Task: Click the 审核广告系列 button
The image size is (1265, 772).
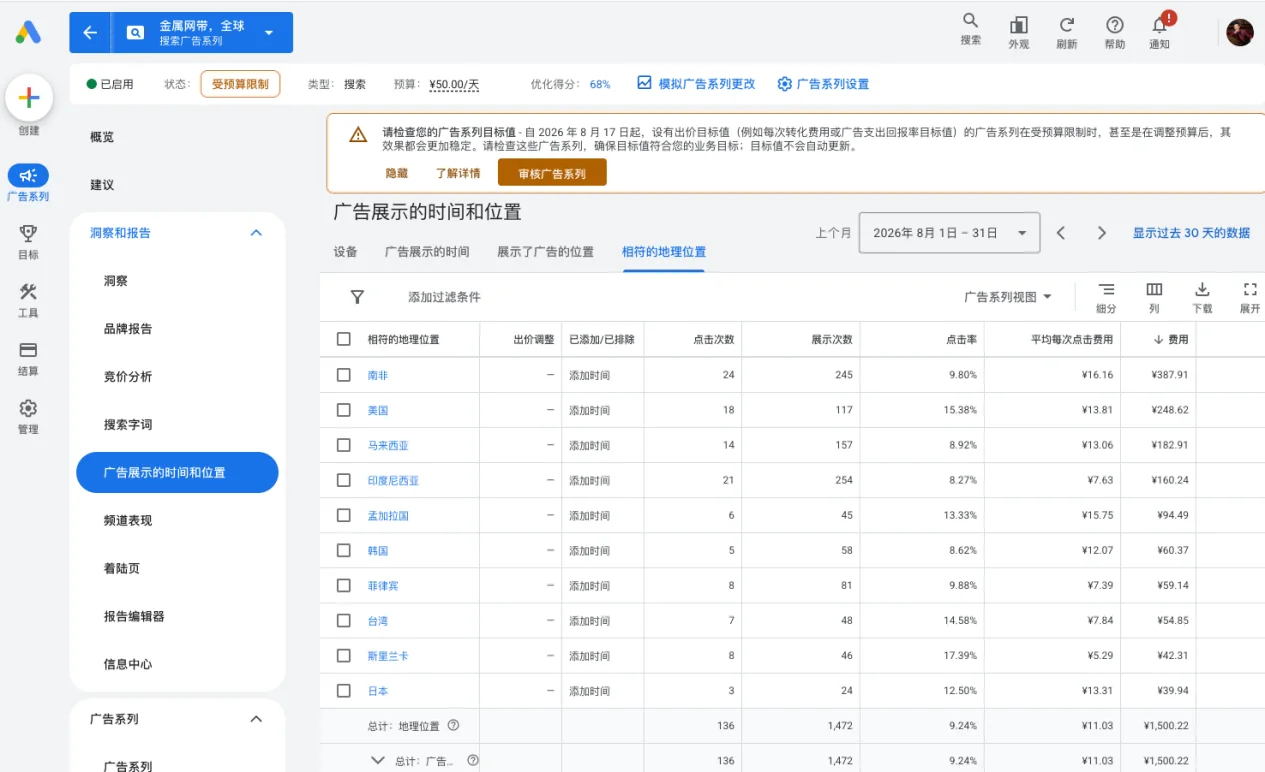Action: pos(552,173)
